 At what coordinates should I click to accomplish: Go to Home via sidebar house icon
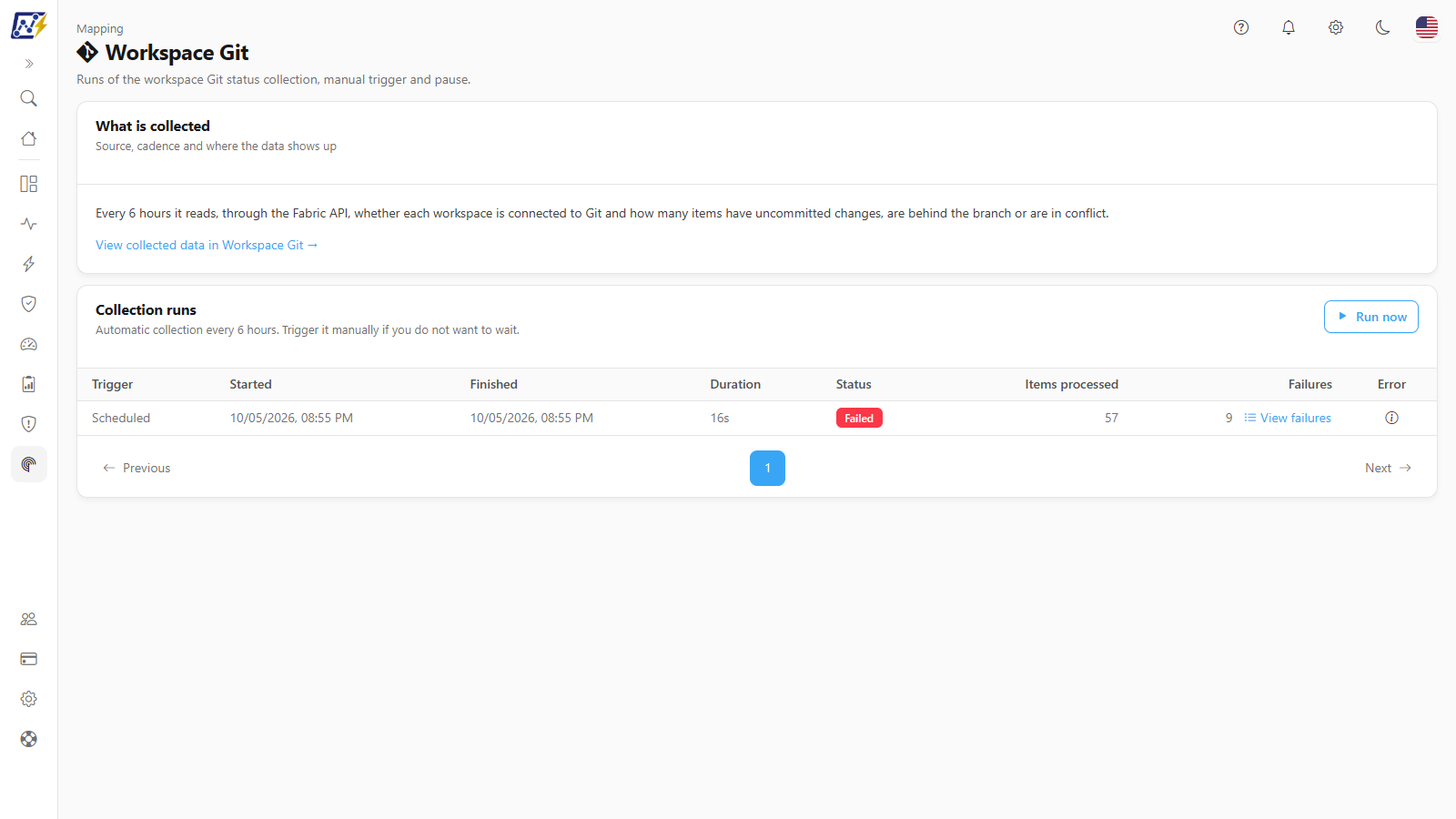pos(29,138)
